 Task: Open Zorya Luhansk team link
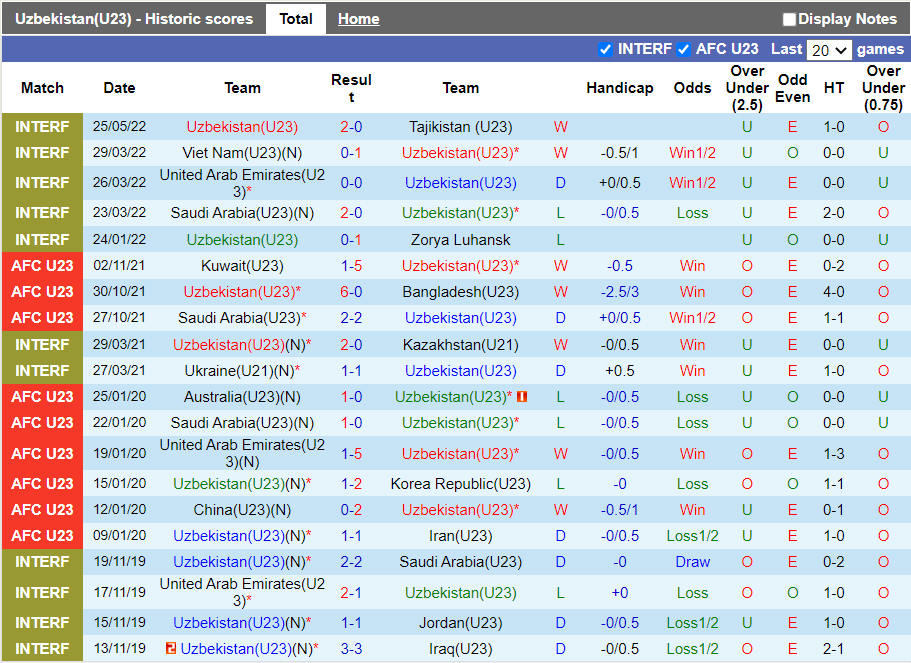[x=460, y=239]
